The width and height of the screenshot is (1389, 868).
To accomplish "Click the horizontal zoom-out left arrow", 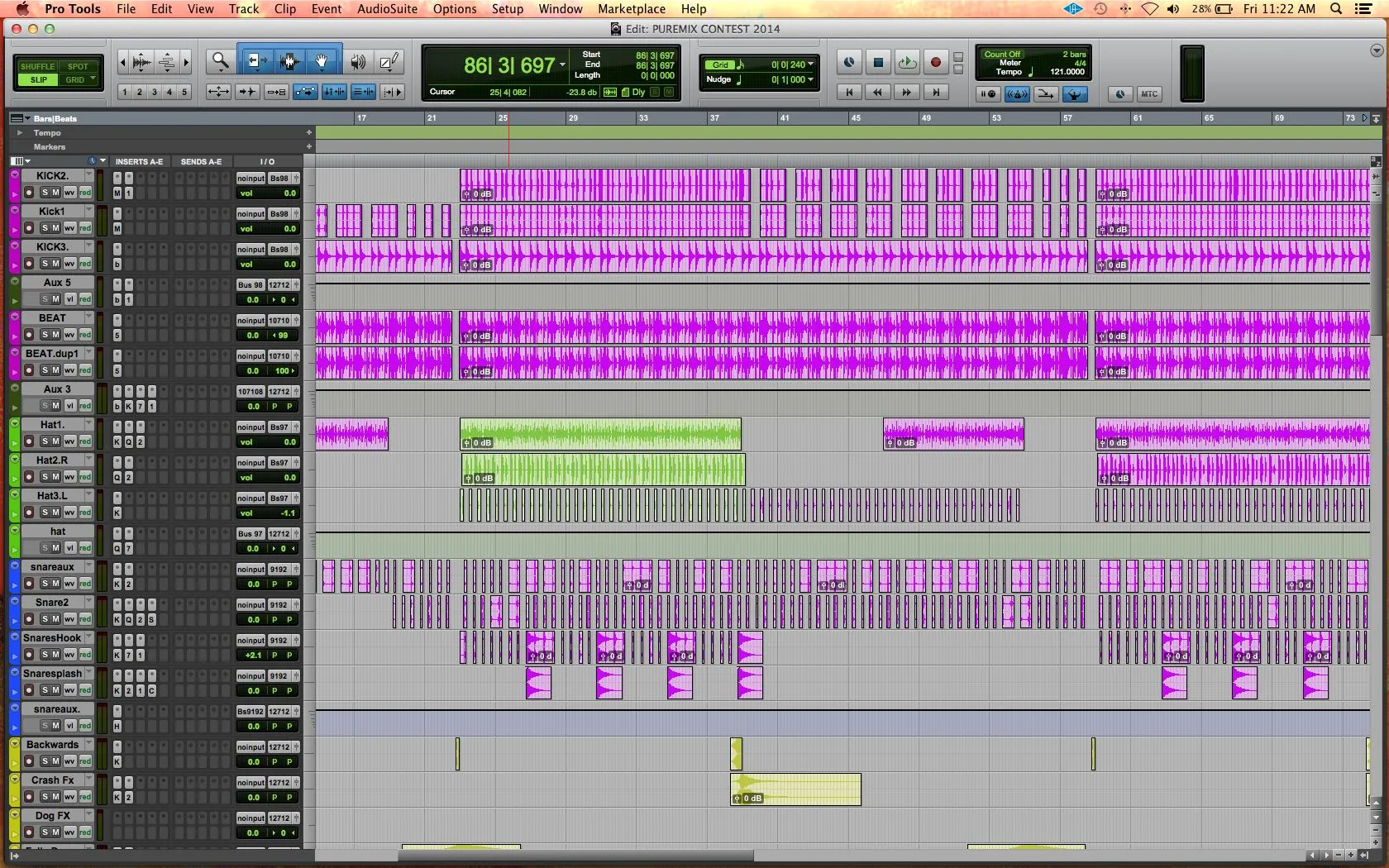I will point(123,61).
